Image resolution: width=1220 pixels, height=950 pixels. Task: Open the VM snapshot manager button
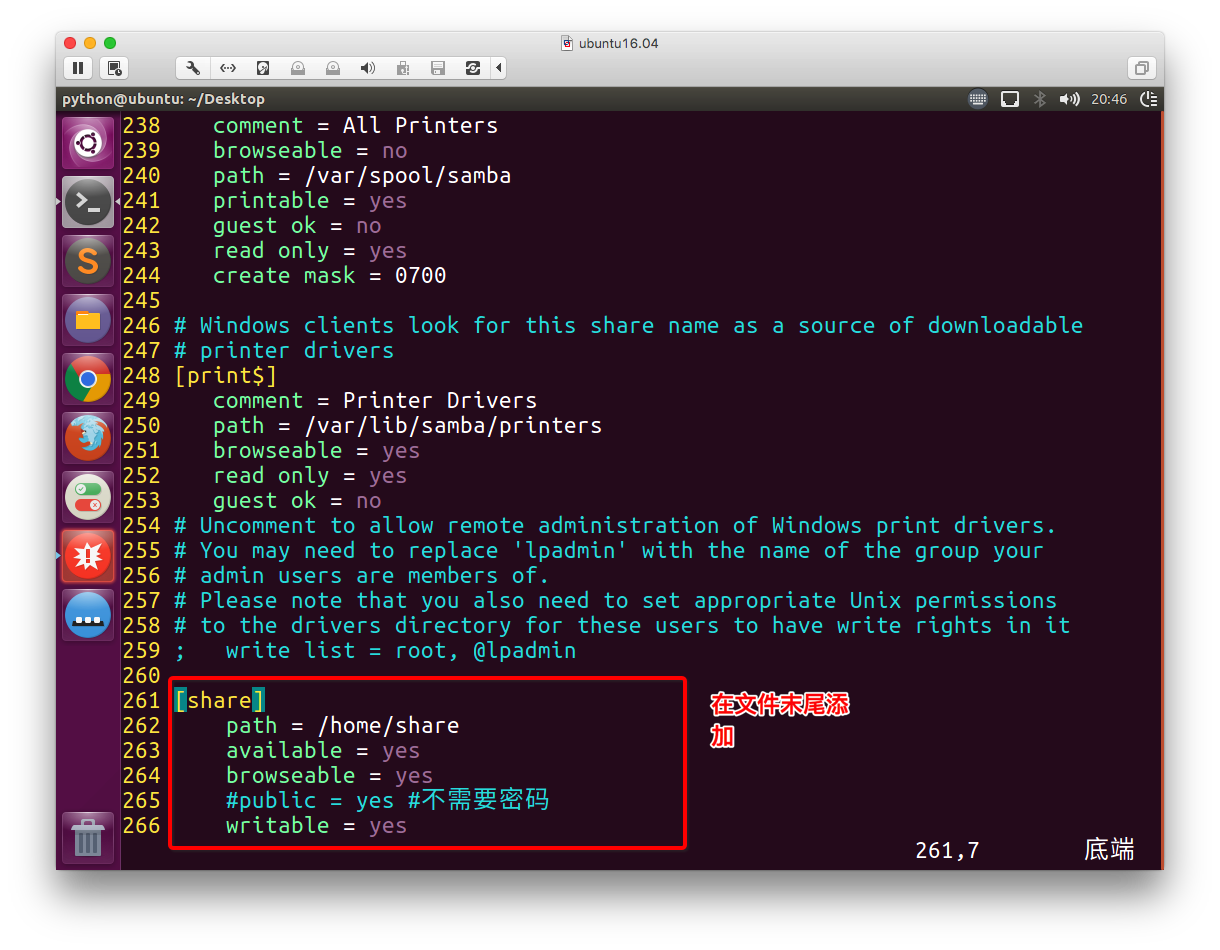[x=114, y=68]
